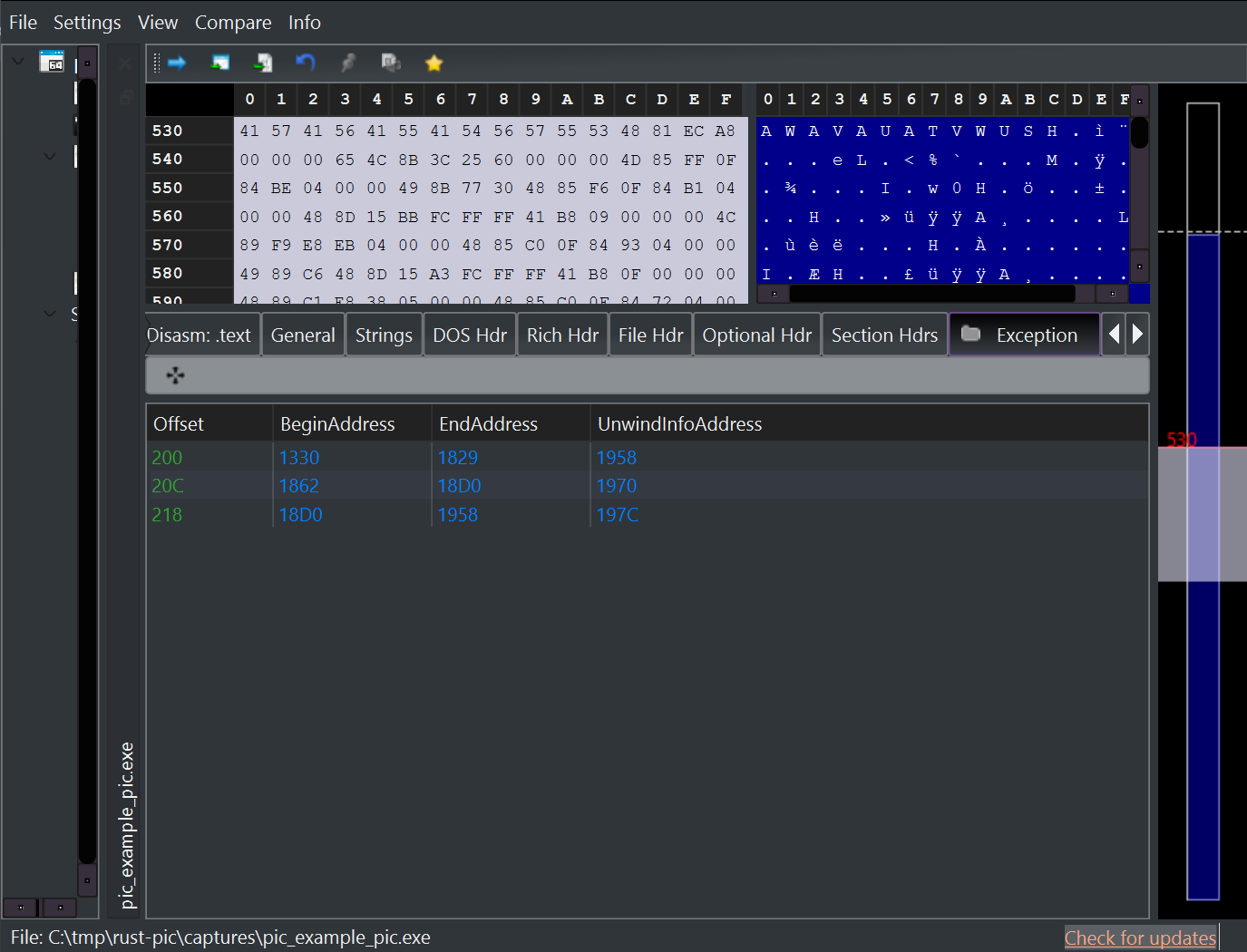This screenshot has width=1247, height=952.
Task: Click the toolbar drag handle grip
Action: click(x=156, y=63)
